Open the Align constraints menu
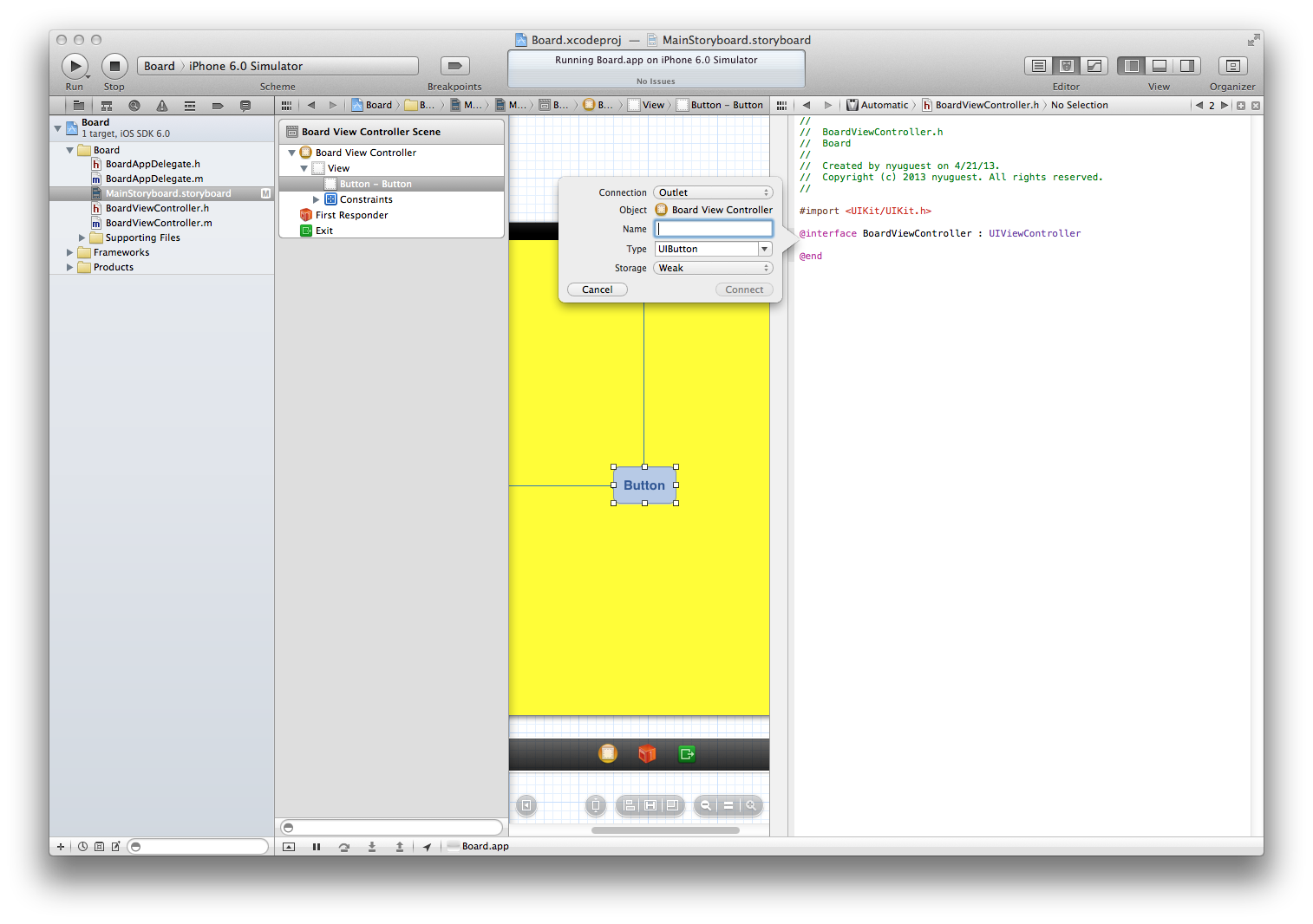 (x=629, y=805)
